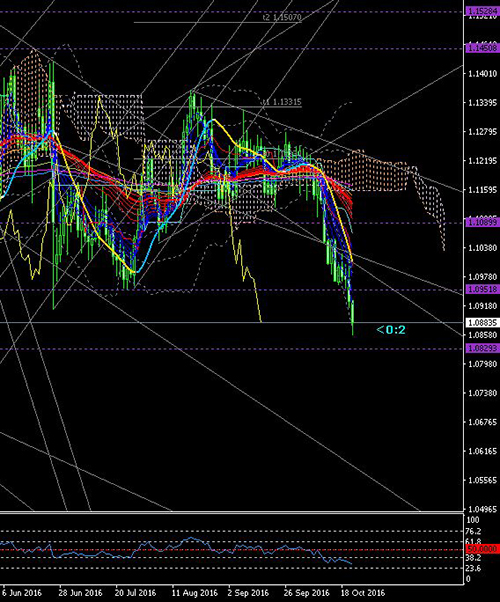Click the purple 1.09518 price level tag
The width and height of the screenshot is (500, 602).
[482, 289]
